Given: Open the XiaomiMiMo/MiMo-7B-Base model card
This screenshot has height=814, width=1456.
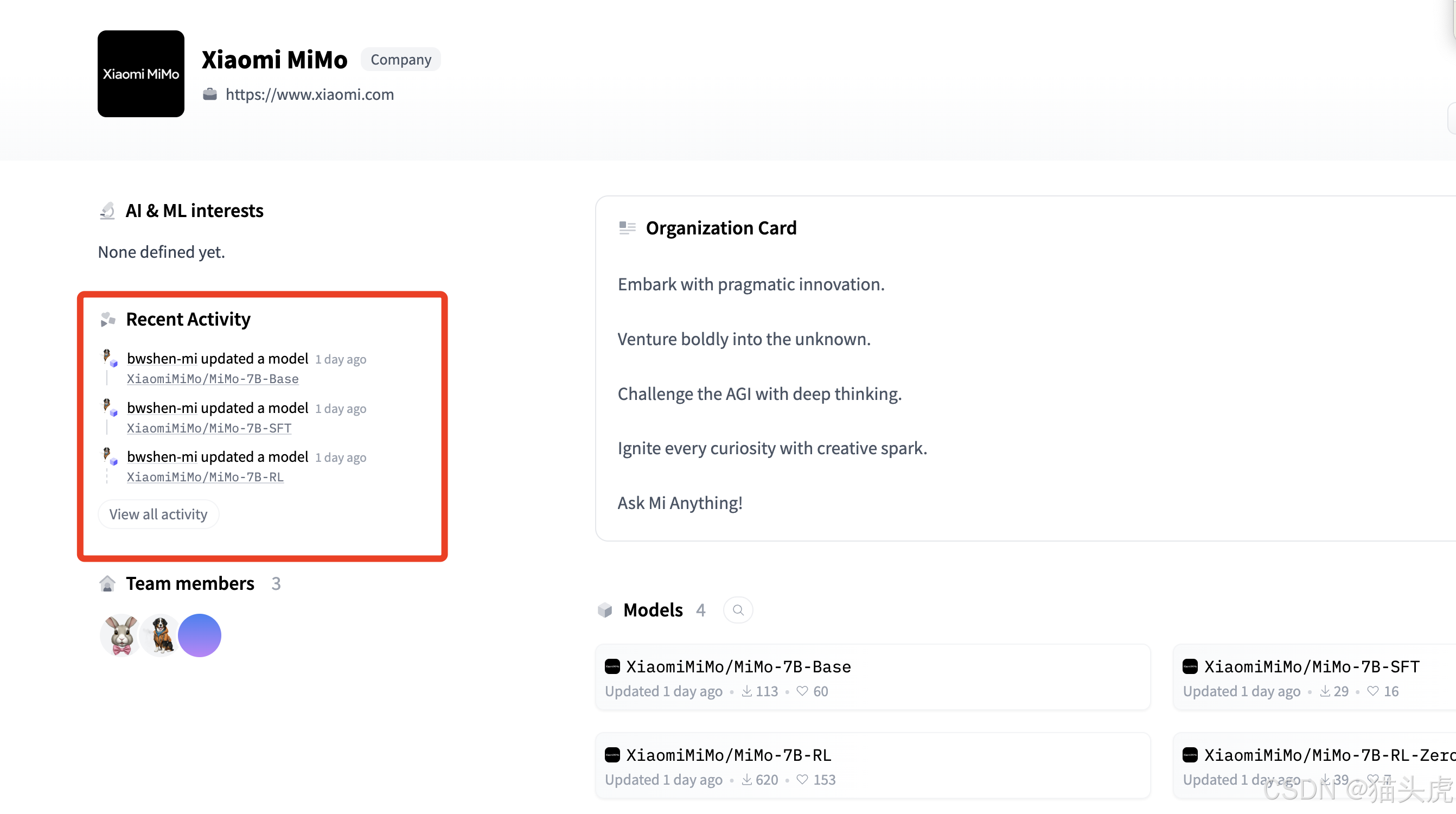Looking at the screenshot, I should [738, 667].
